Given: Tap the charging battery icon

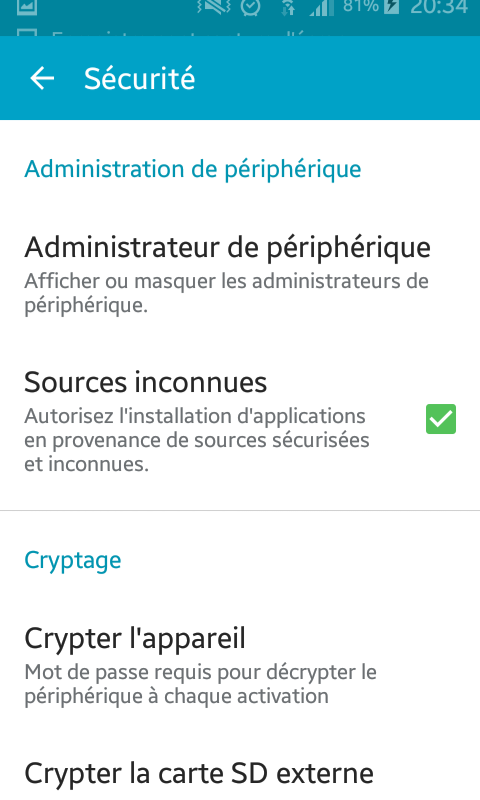Looking at the screenshot, I should tap(391, 6).
